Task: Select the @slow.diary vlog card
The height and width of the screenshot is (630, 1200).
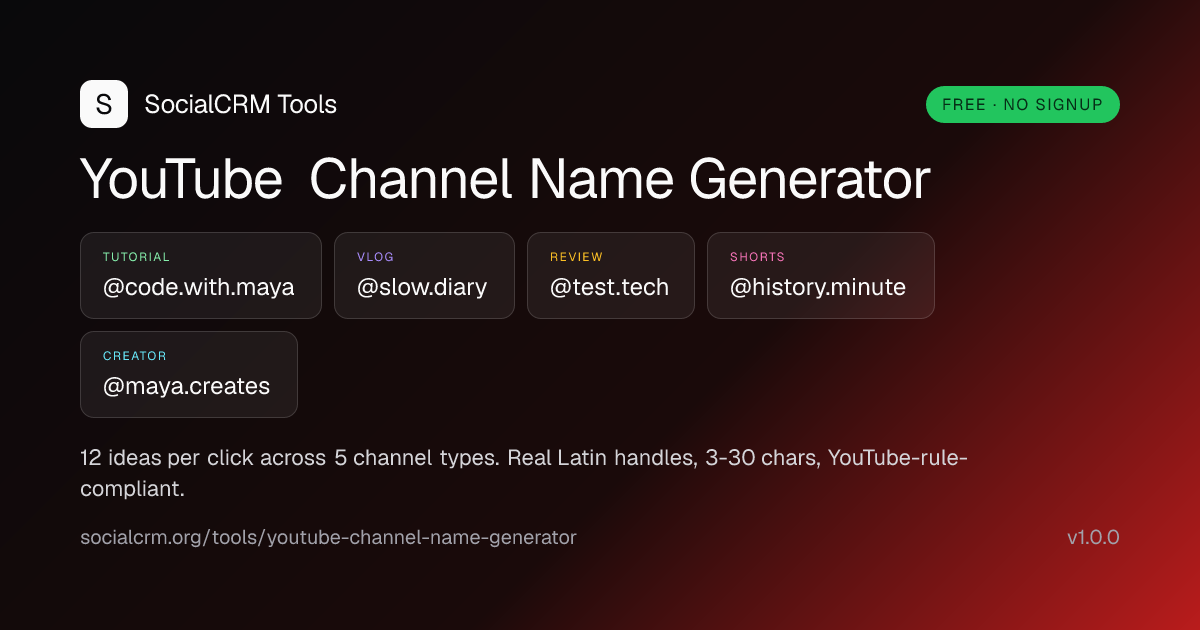Action: pyautogui.click(x=424, y=276)
